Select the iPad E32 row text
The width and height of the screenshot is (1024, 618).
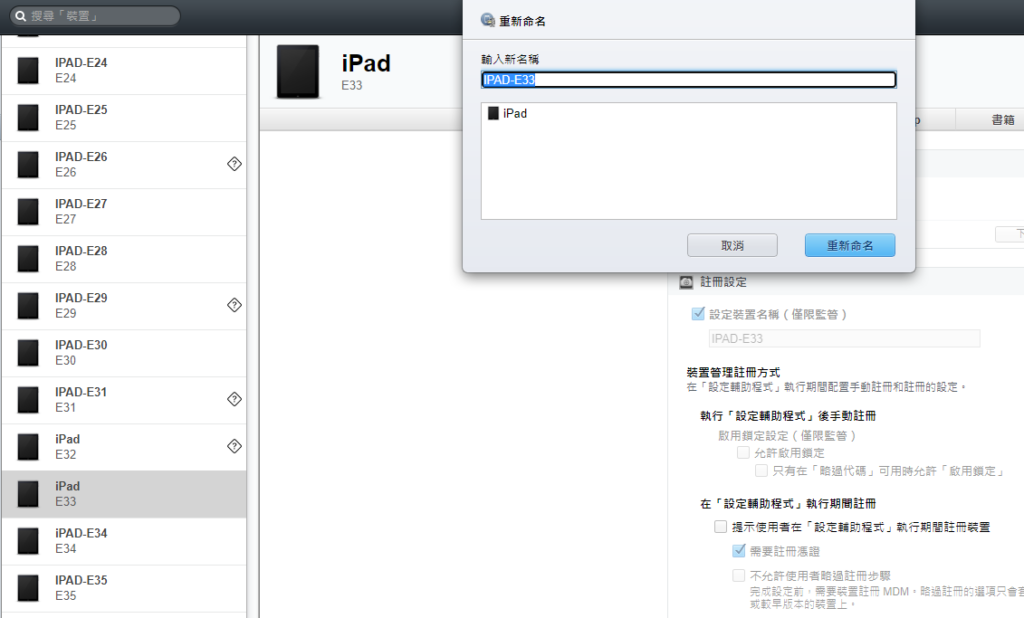pyautogui.click(x=67, y=439)
